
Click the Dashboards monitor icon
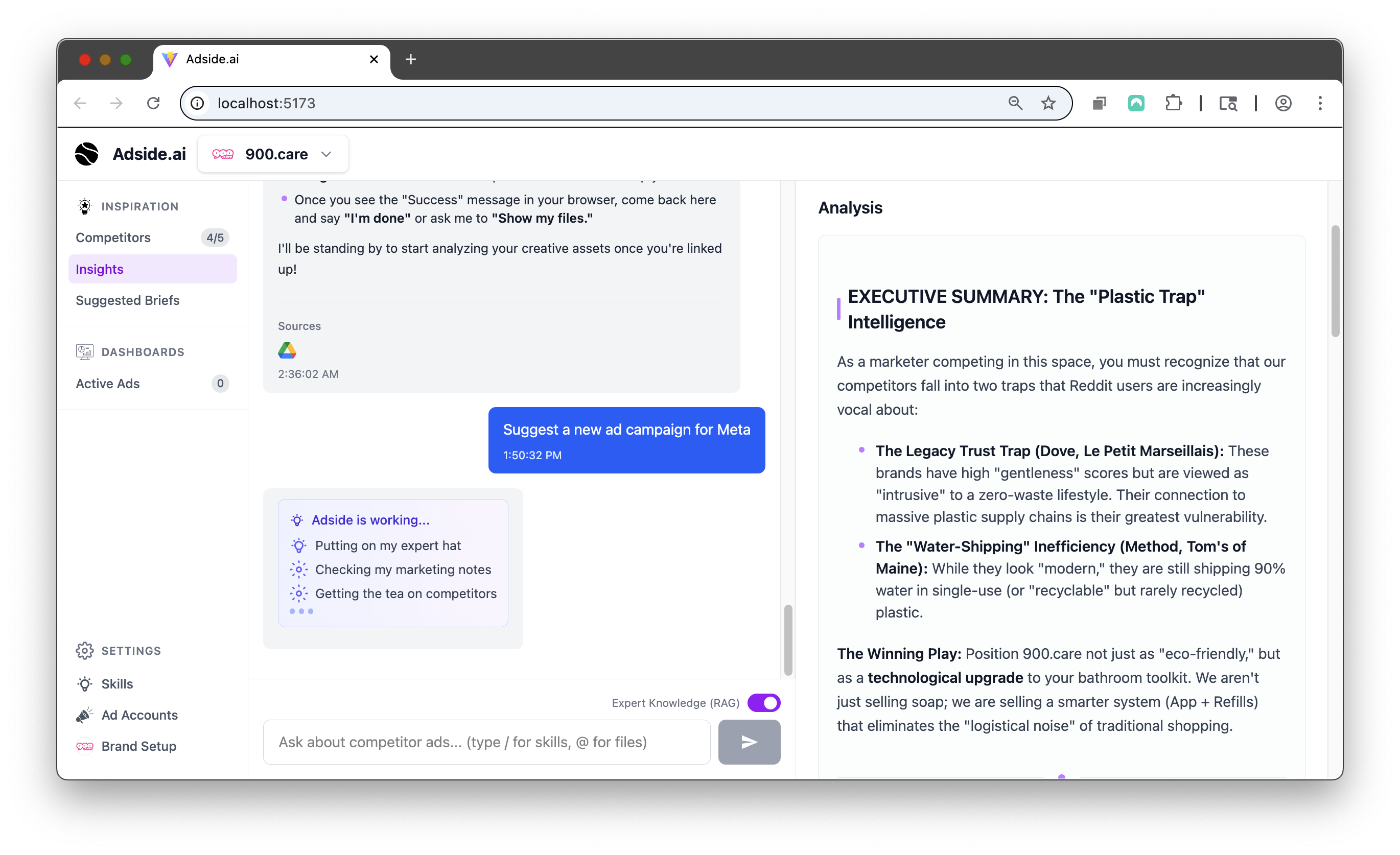(x=85, y=352)
